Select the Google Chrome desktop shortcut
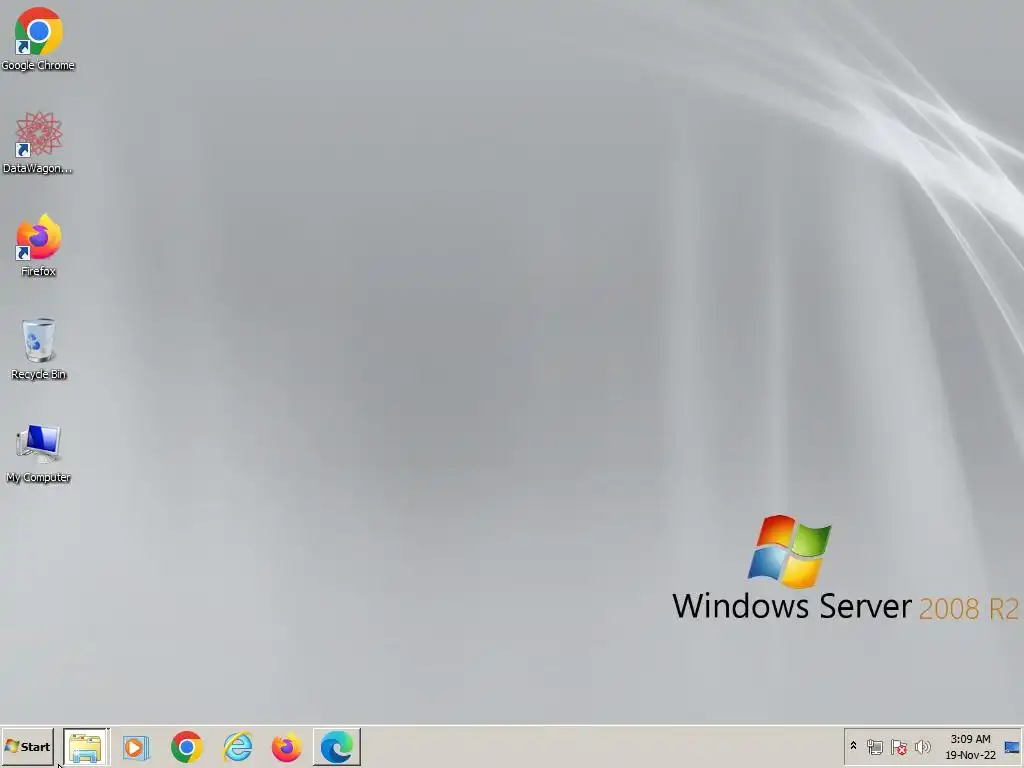This screenshot has height=768, width=1024. [x=38, y=39]
